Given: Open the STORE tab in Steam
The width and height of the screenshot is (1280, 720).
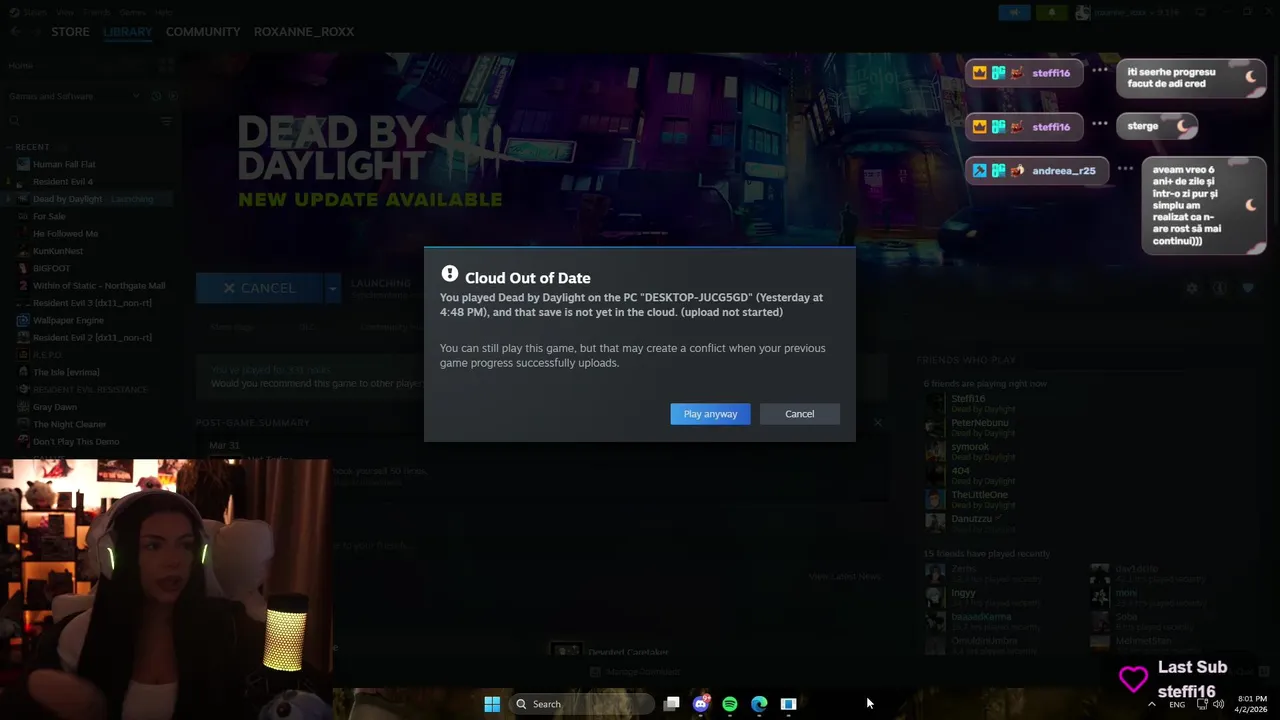Looking at the screenshot, I should pyautogui.click(x=70, y=32).
